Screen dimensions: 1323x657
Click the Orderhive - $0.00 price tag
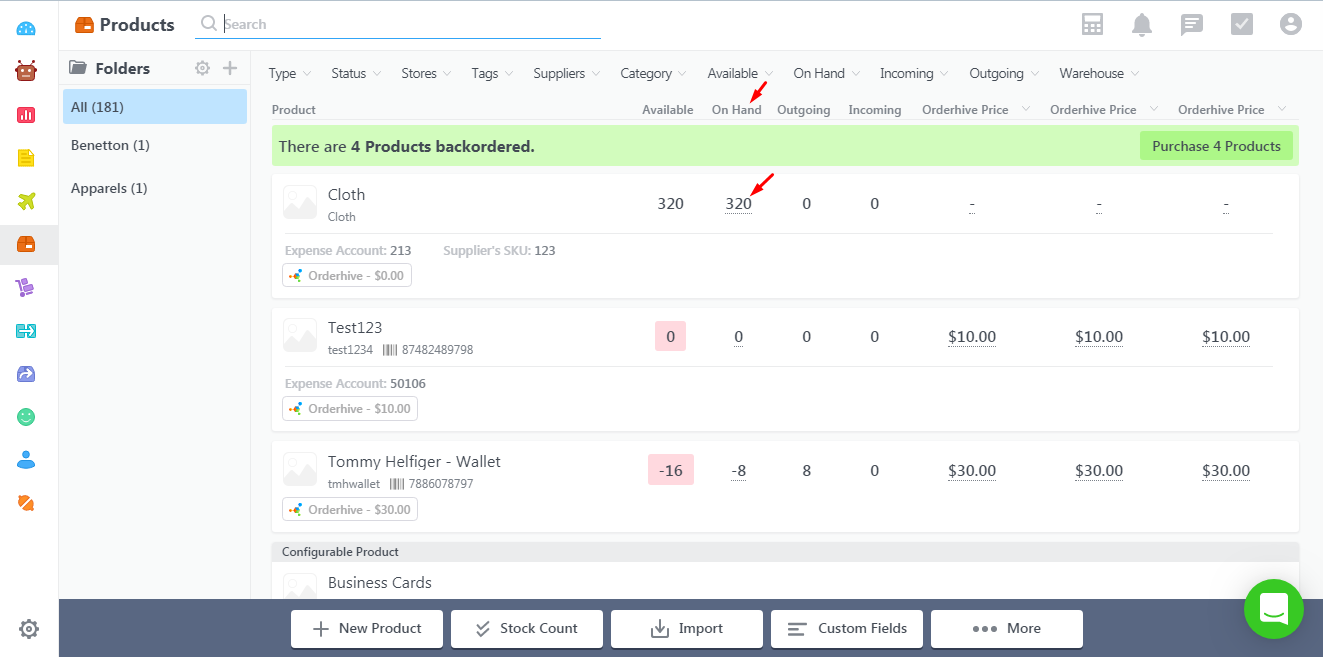[347, 275]
